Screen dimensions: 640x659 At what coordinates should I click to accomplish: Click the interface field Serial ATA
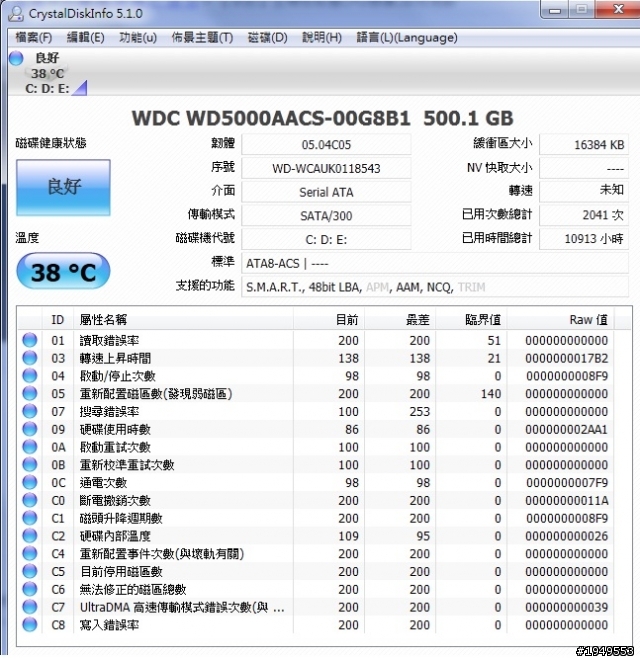coord(326,192)
